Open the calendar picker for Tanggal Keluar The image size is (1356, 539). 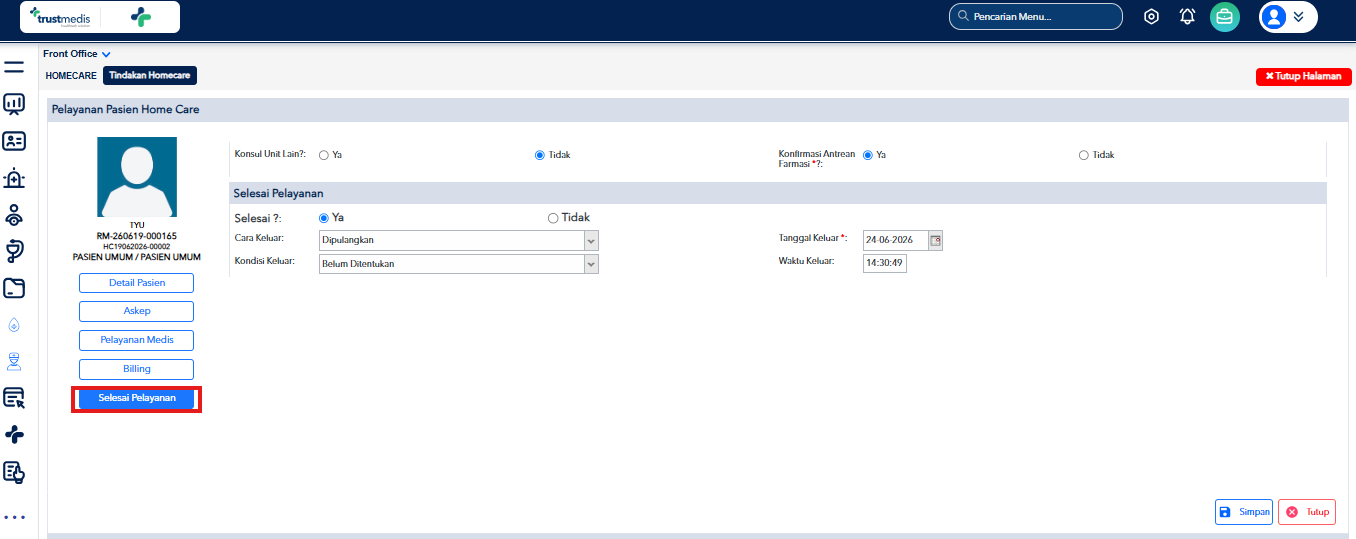pyautogui.click(x=936, y=240)
